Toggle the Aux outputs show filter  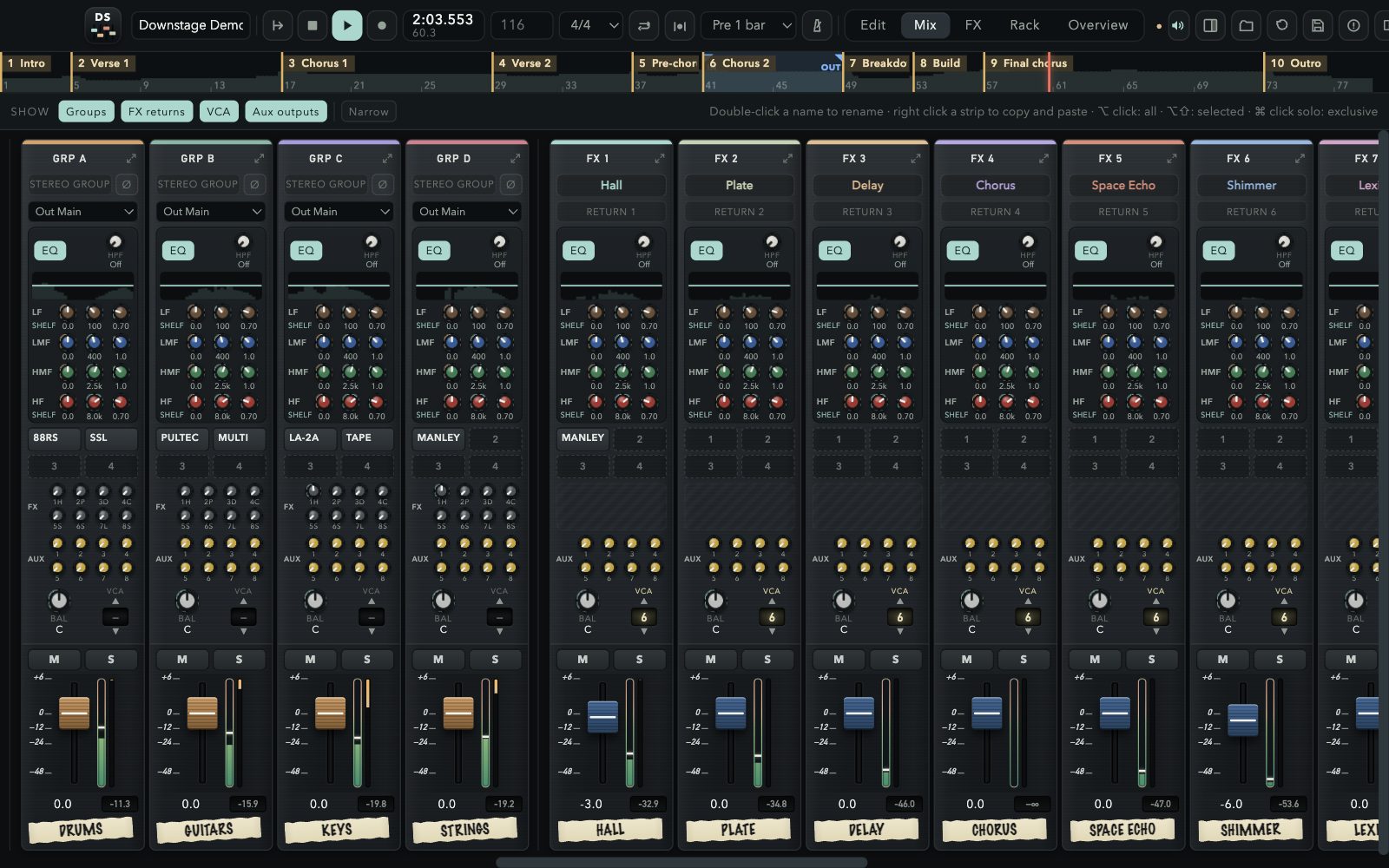286,111
